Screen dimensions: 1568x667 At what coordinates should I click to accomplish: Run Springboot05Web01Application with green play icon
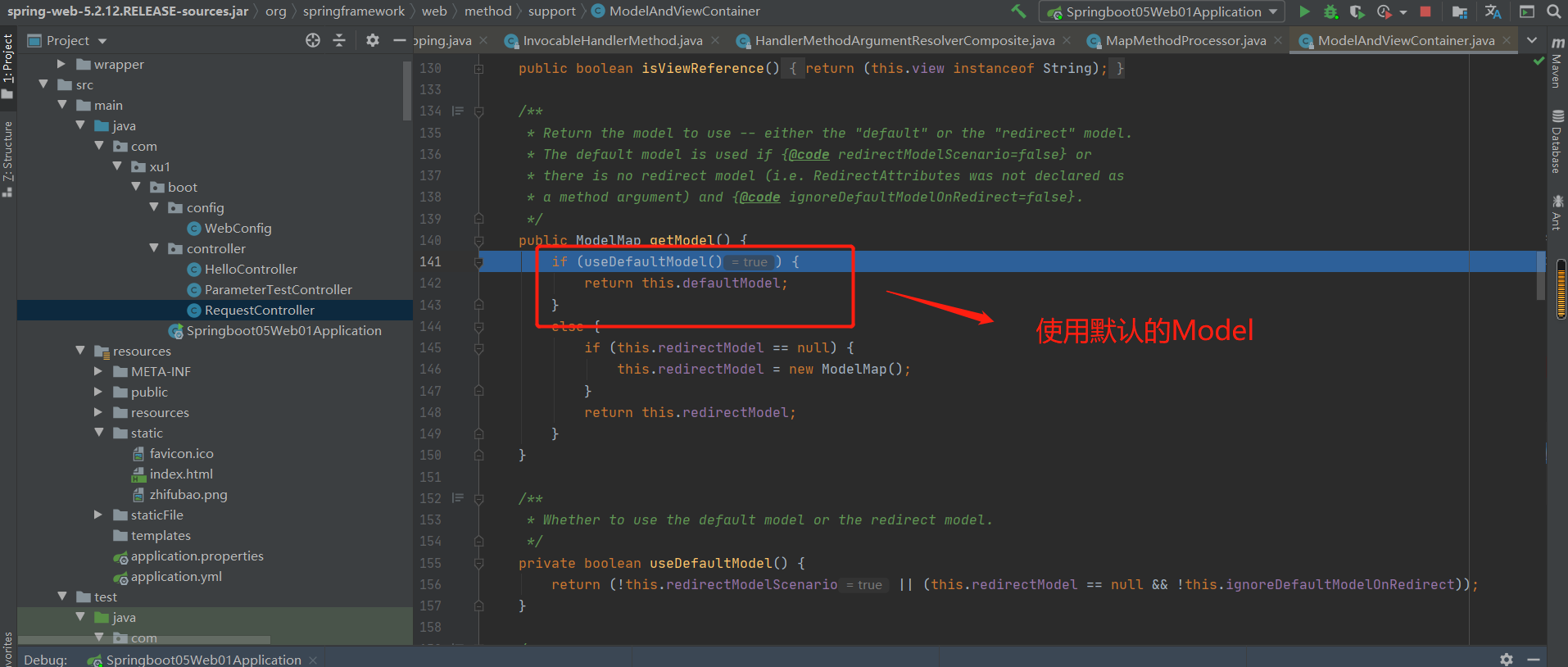tap(1305, 11)
